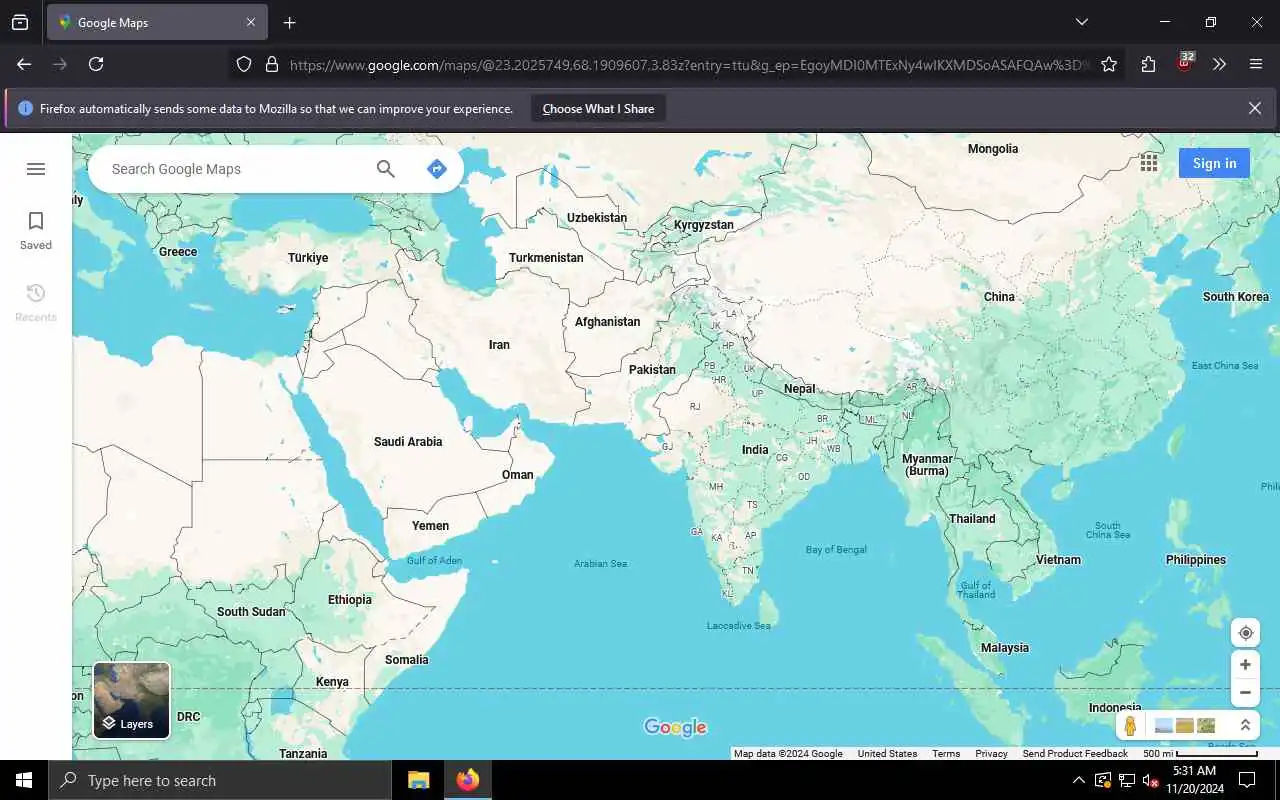The height and width of the screenshot is (800, 1280).
Task: Zoom out of the map
Action: tap(1245, 692)
